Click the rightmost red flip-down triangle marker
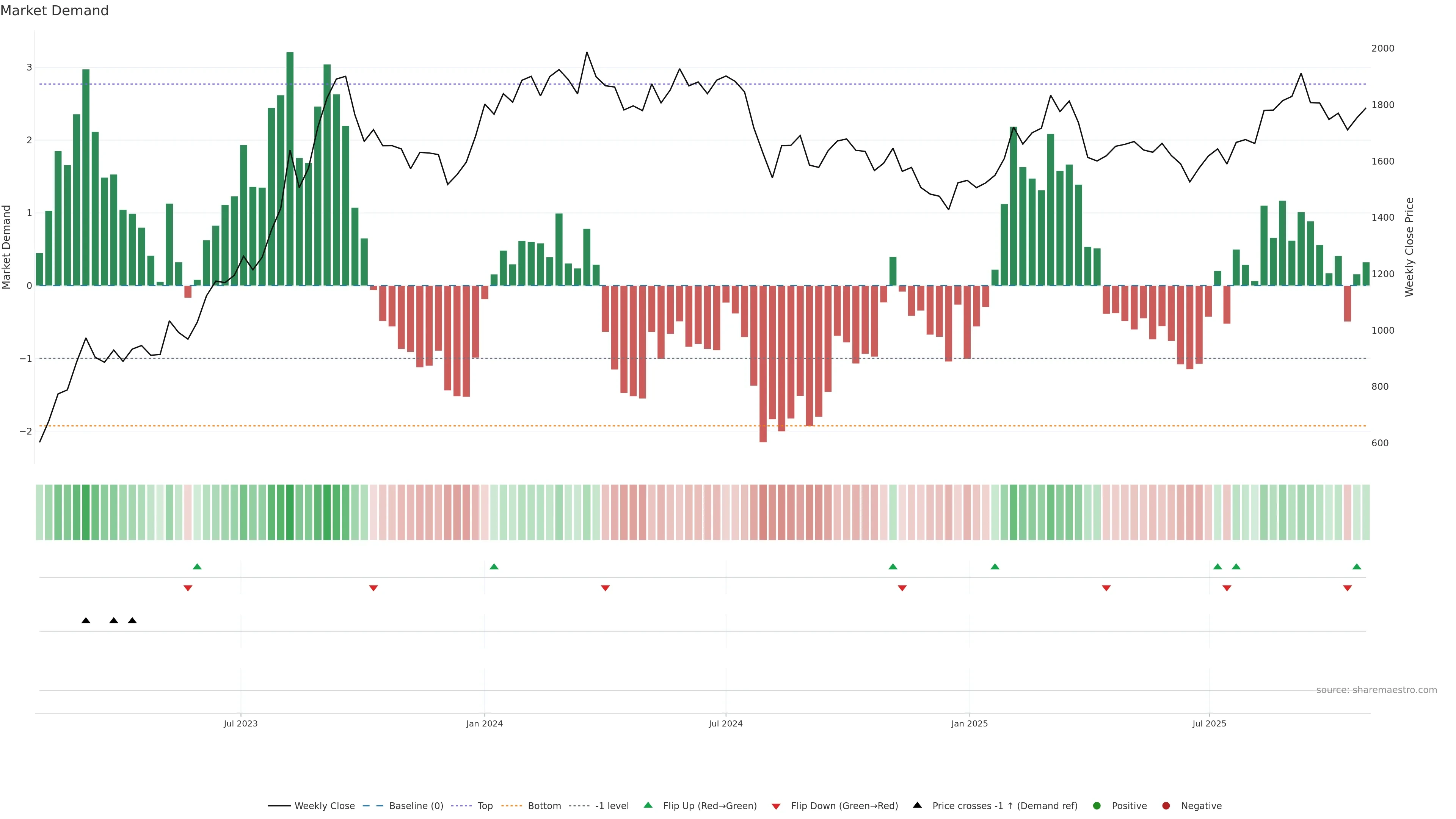1456x819 pixels. tap(1348, 588)
